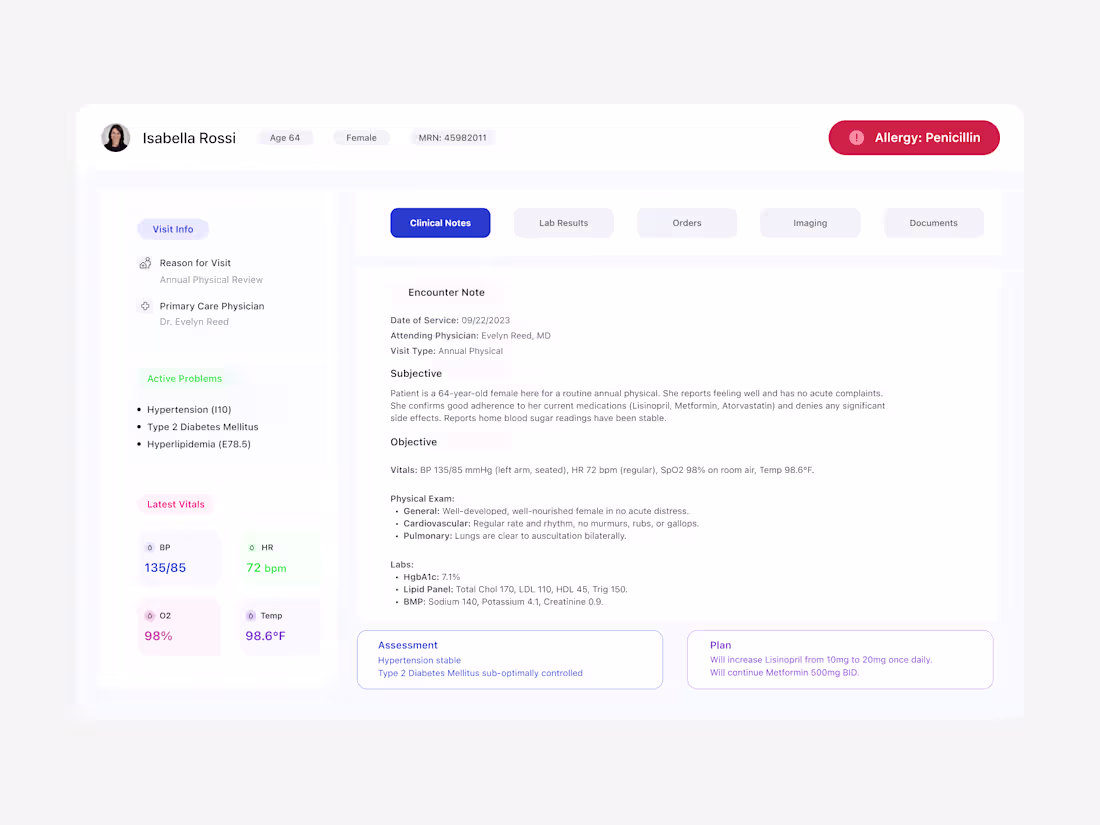Viewport: 1100px width, 825px height.
Task: Open the Imaging tab
Action: pyautogui.click(x=810, y=222)
